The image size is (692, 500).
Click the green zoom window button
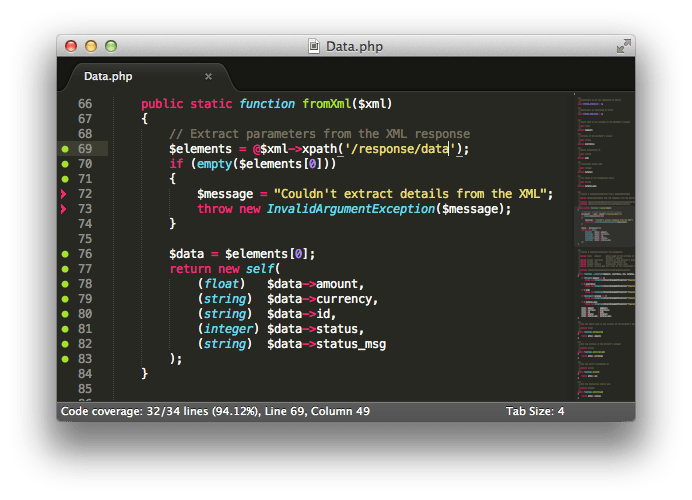[x=111, y=46]
